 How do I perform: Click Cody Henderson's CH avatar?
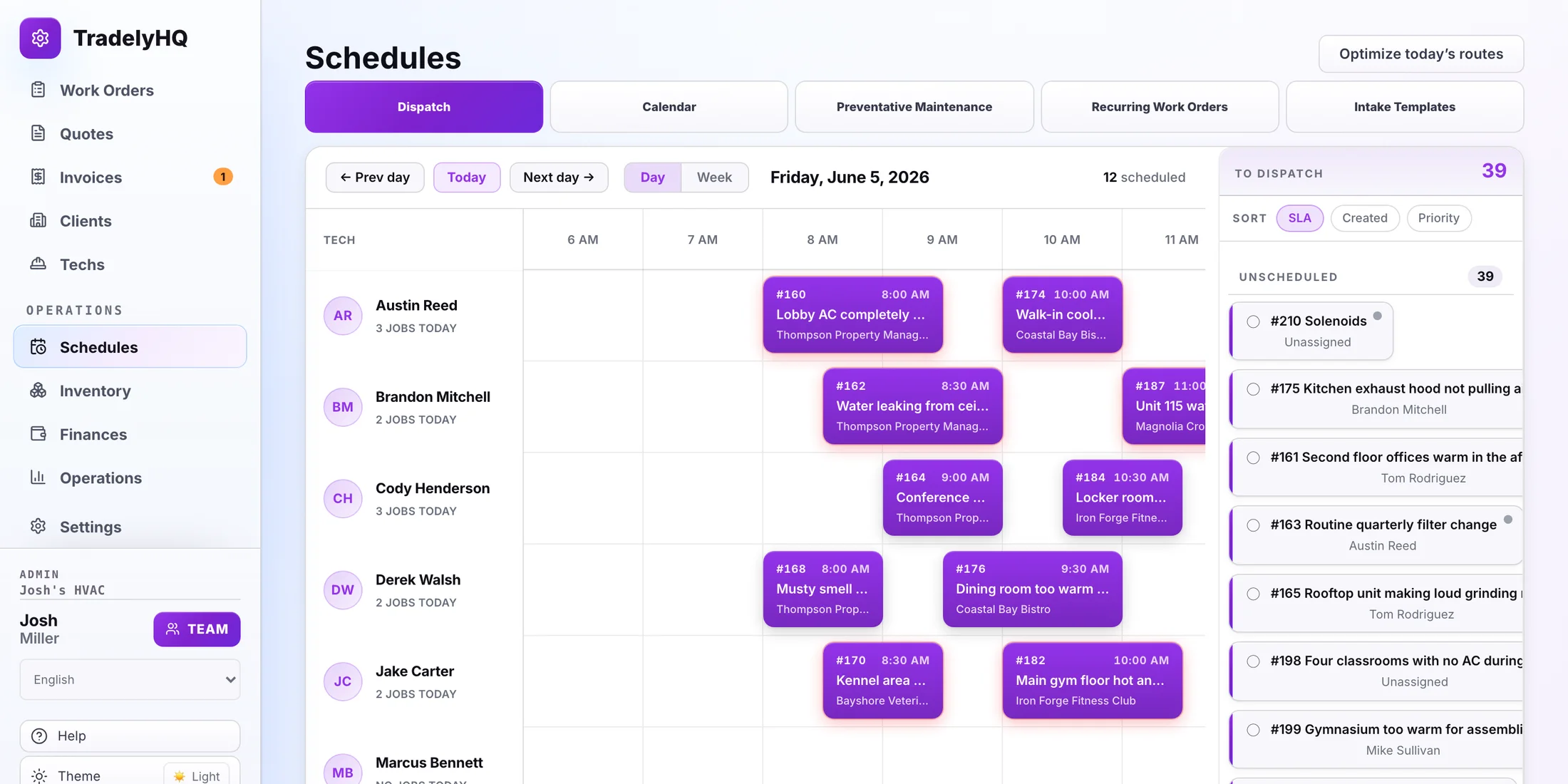tap(343, 498)
